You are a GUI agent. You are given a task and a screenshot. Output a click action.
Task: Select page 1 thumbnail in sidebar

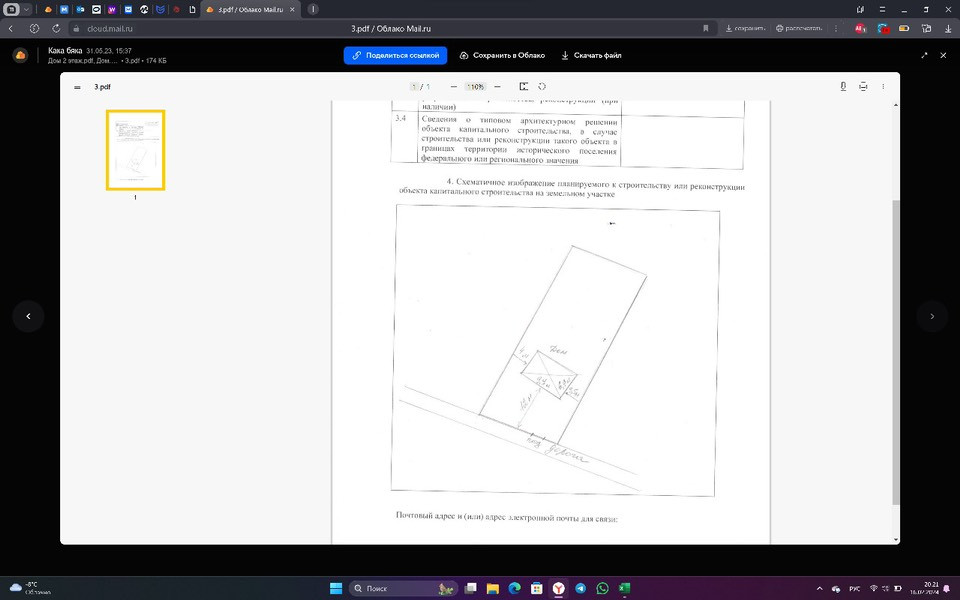pyautogui.click(x=135, y=150)
